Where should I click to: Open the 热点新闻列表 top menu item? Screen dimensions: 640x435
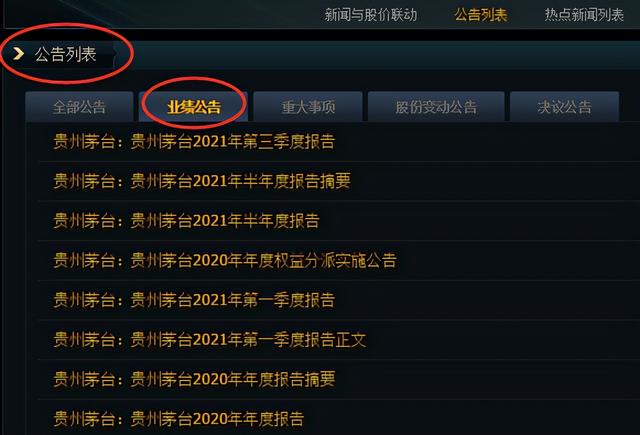pyautogui.click(x=584, y=15)
